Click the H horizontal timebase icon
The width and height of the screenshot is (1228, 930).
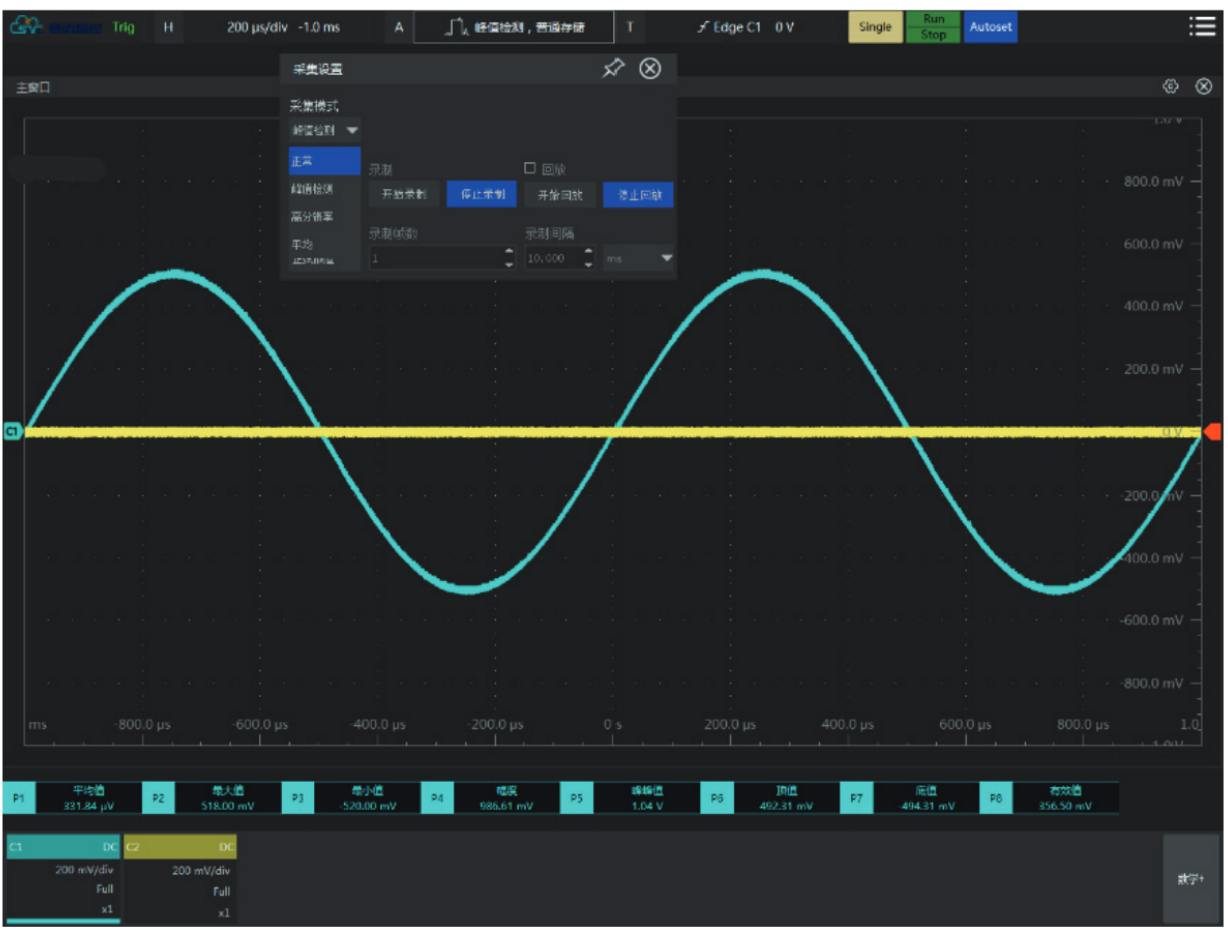(168, 28)
